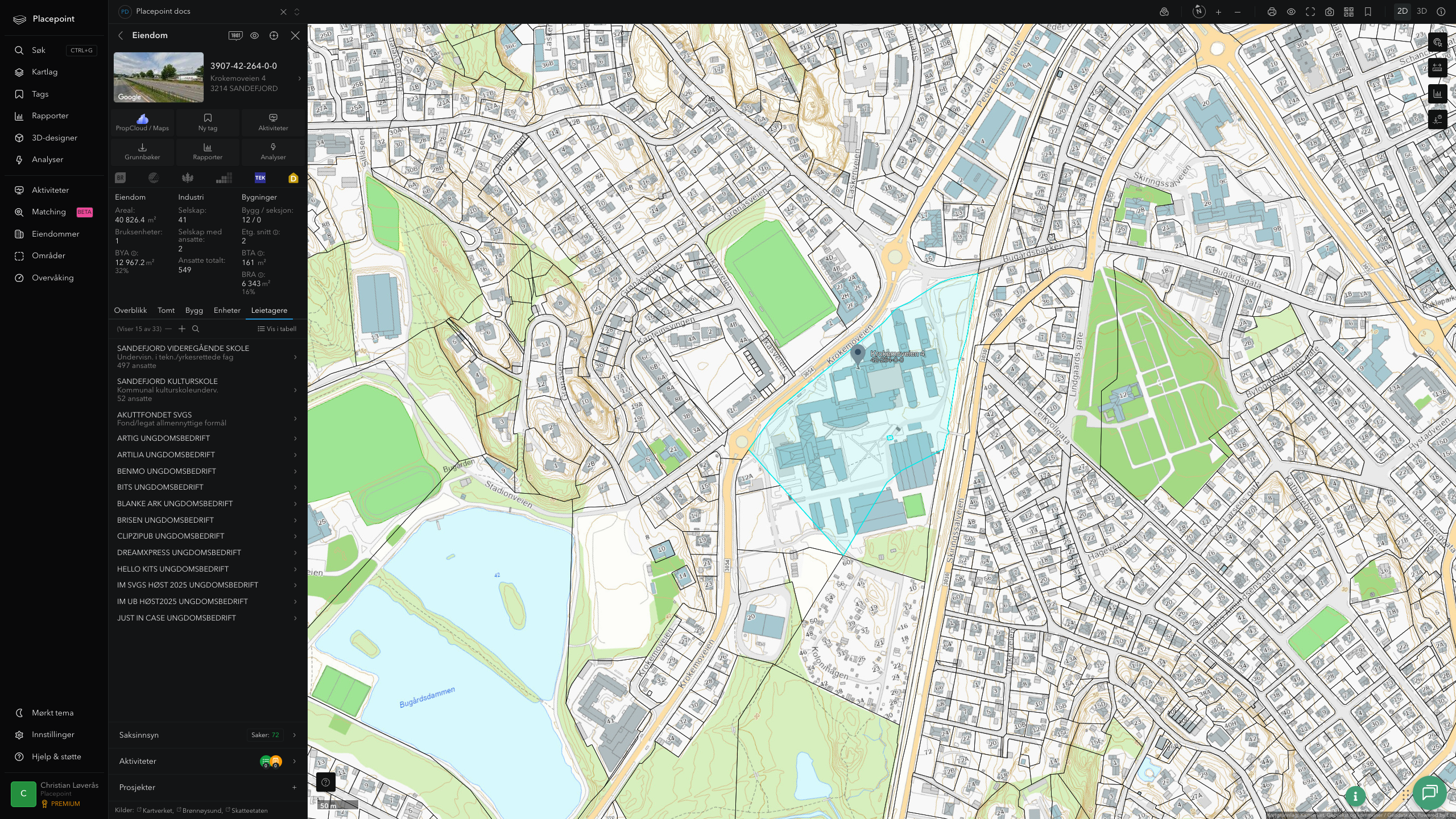This screenshot has width=1456, height=819.
Task: Switch to the Overblikk tab
Action: pos(130,311)
